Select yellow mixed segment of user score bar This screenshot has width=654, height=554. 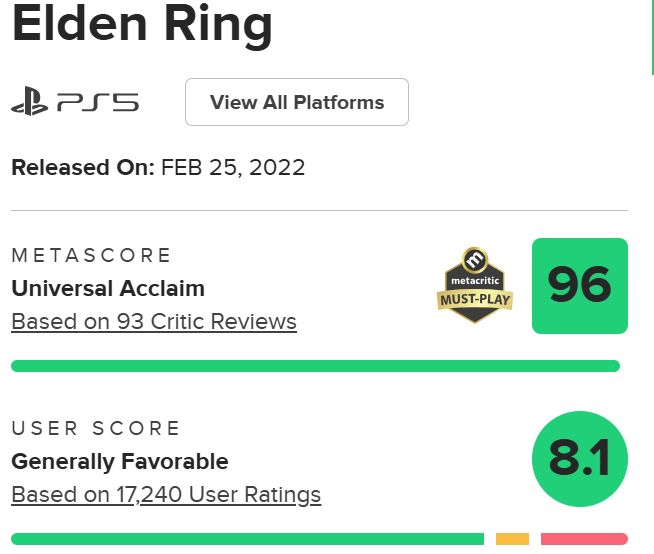pos(512,539)
